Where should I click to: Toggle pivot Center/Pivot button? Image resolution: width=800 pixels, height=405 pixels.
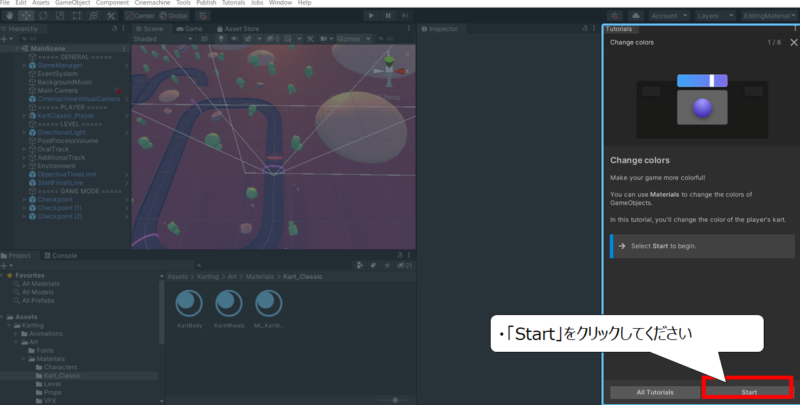[x=140, y=16]
